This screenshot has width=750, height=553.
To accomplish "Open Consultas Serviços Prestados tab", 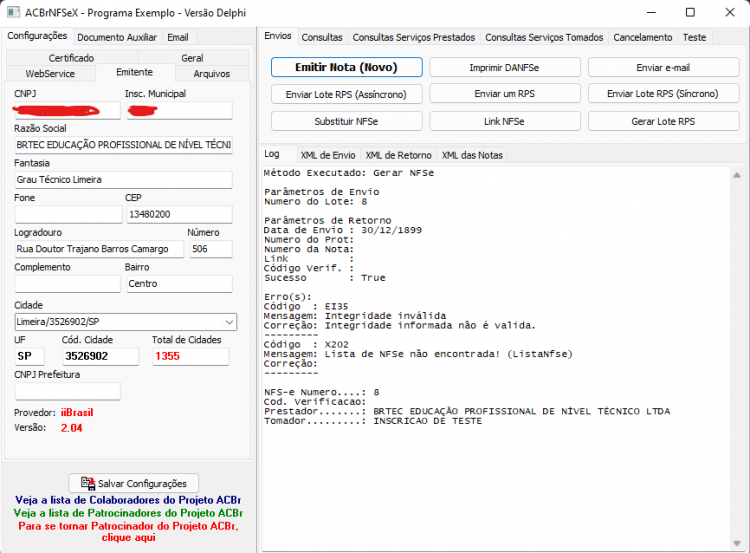I will coord(414,37).
